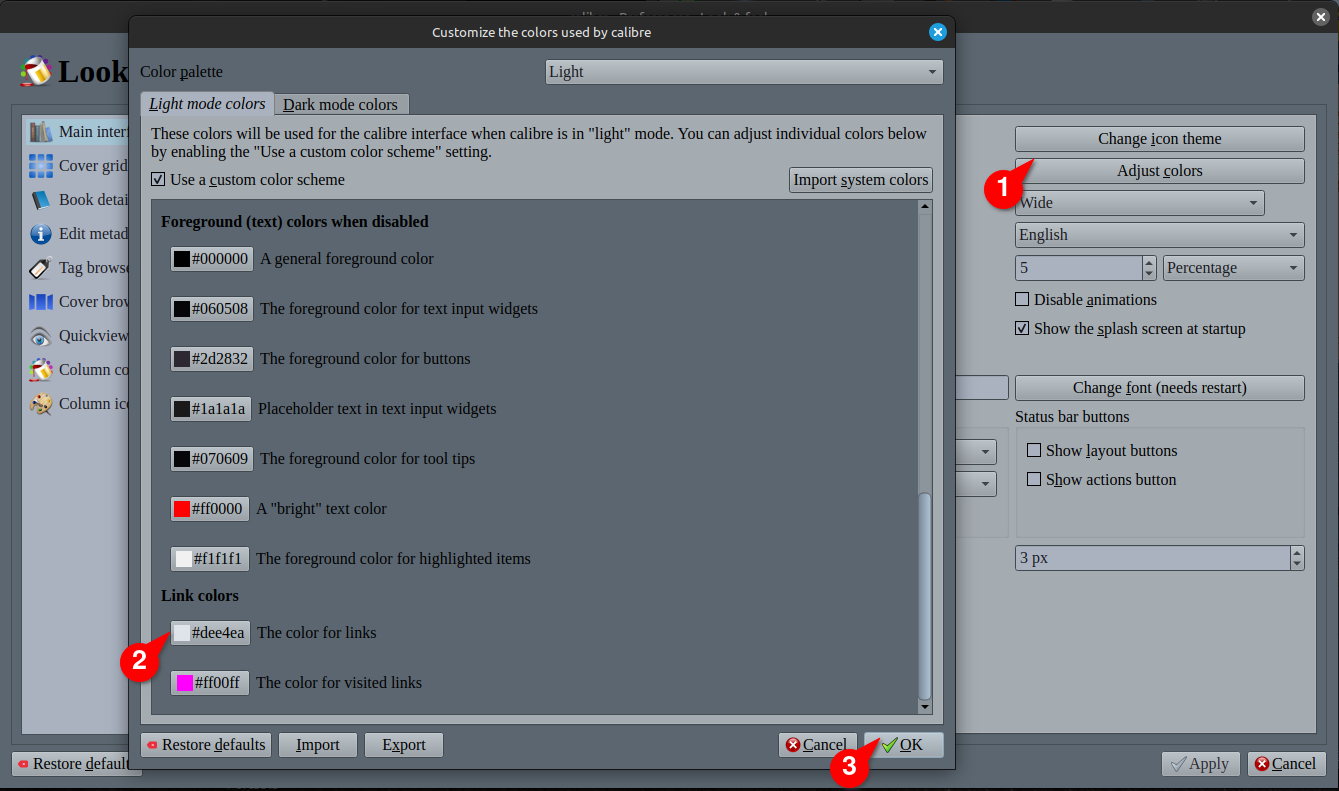This screenshot has width=1339, height=791.
Task: Select the Column coloring sidebar entry
Action: pyautogui.click(x=78, y=370)
